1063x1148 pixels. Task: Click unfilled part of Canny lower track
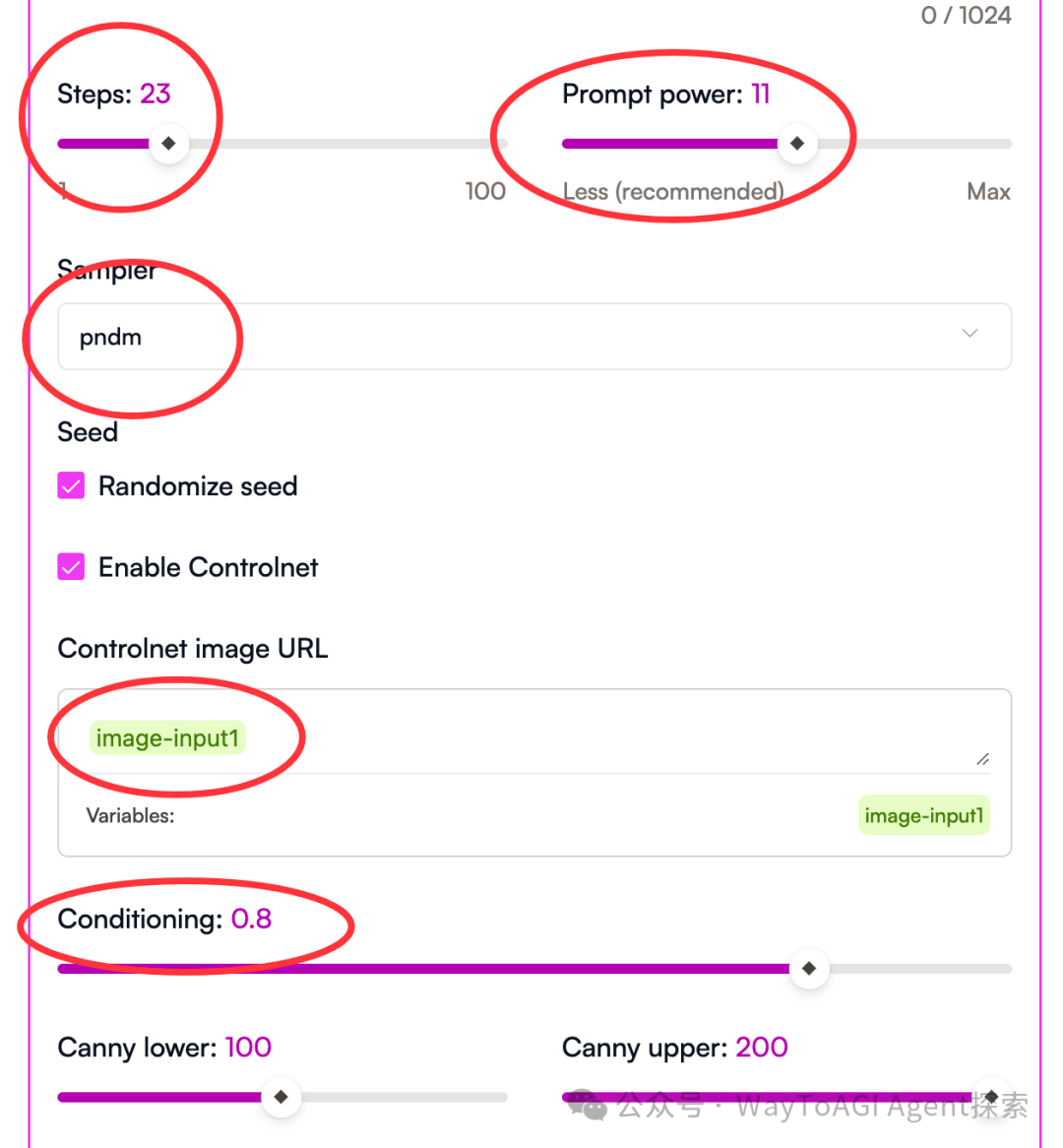[404, 1097]
